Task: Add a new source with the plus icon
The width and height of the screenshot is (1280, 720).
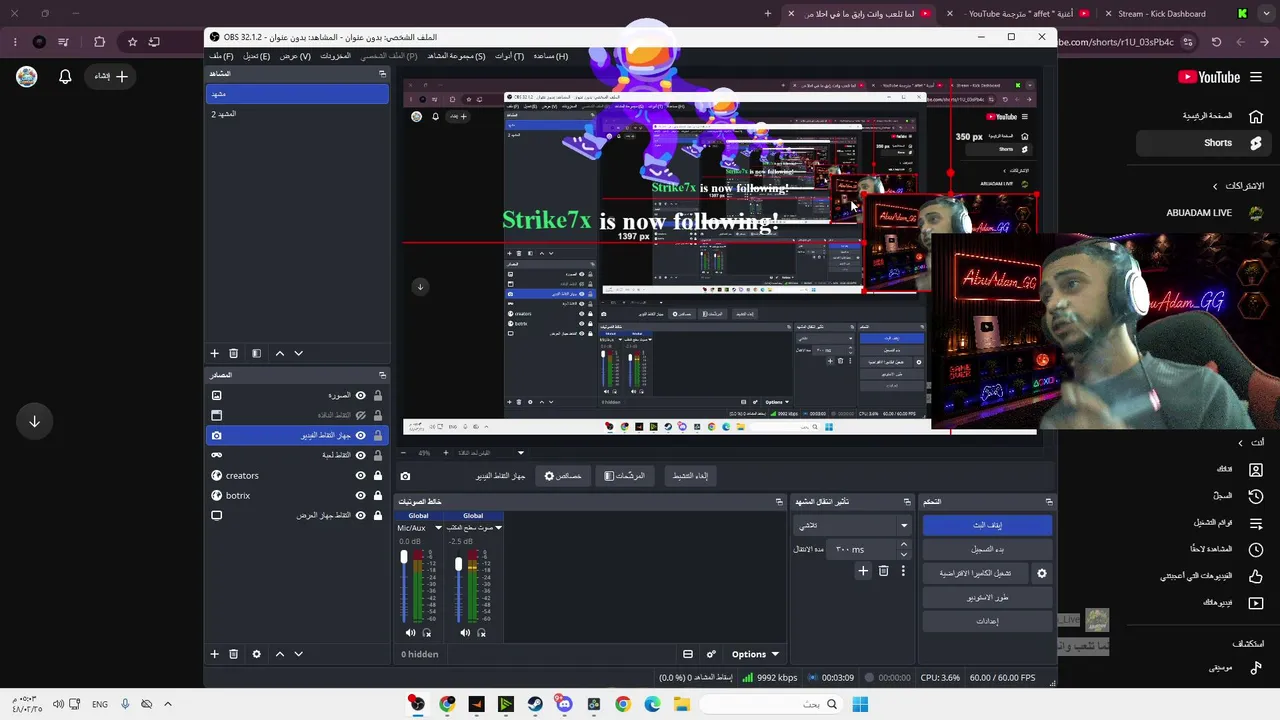Action: tap(214, 654)
